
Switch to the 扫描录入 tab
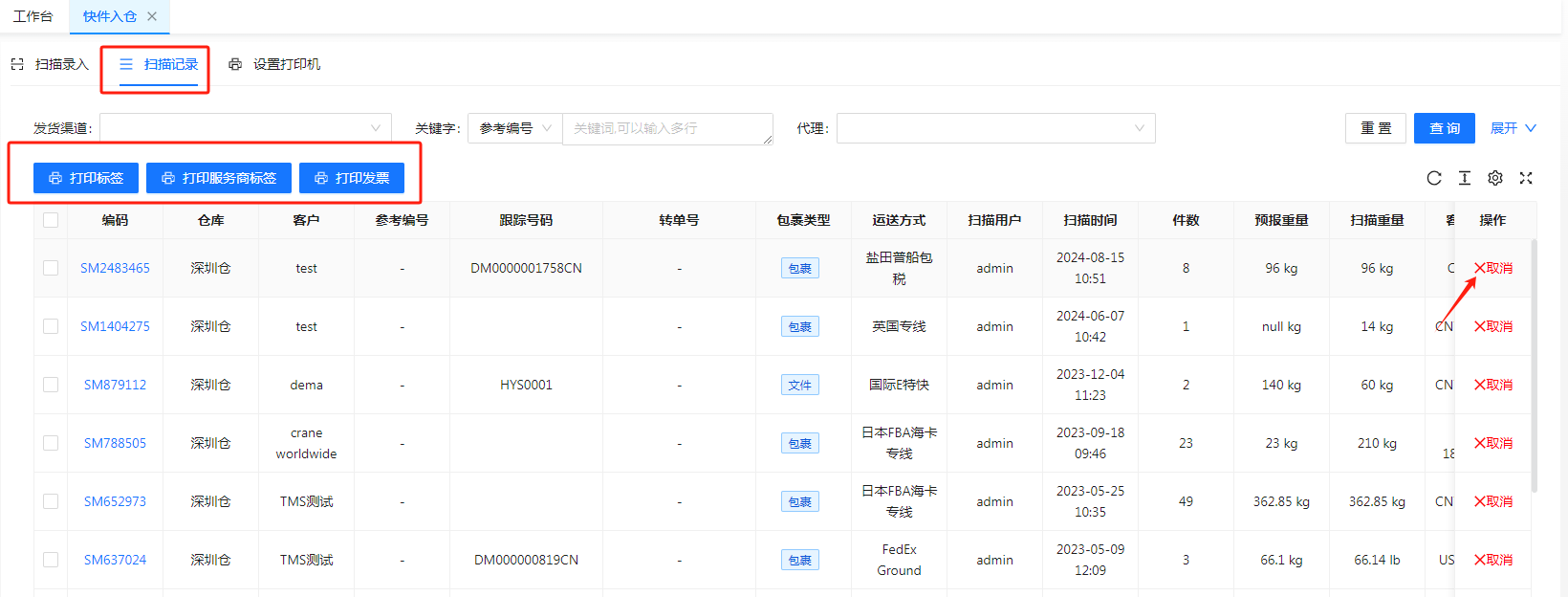coord(51,64)
